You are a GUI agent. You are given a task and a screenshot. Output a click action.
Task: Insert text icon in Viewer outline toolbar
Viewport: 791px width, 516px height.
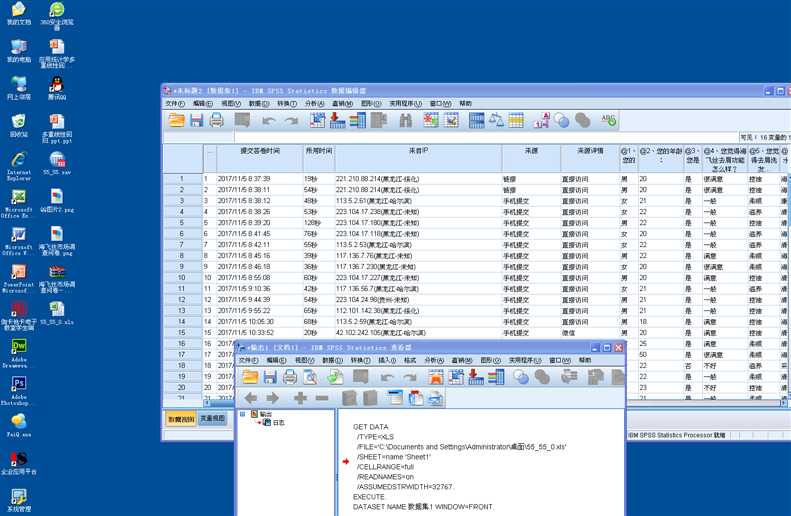(x=435, y=398)
